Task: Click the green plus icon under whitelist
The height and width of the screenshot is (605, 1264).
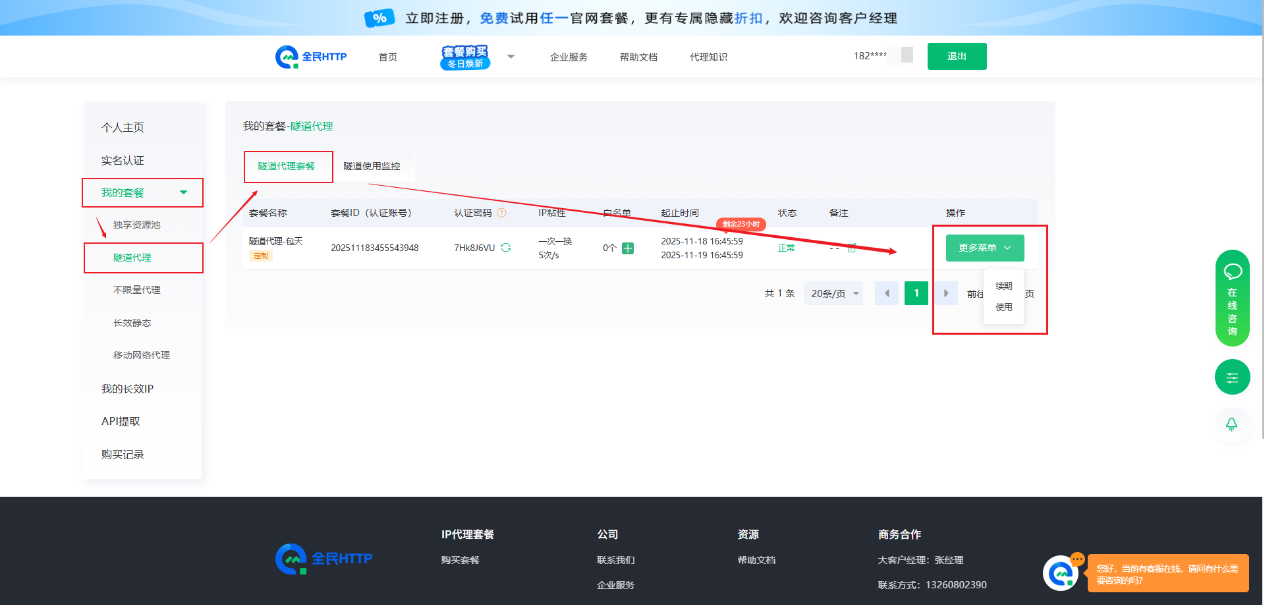Action: click(628, 248)
